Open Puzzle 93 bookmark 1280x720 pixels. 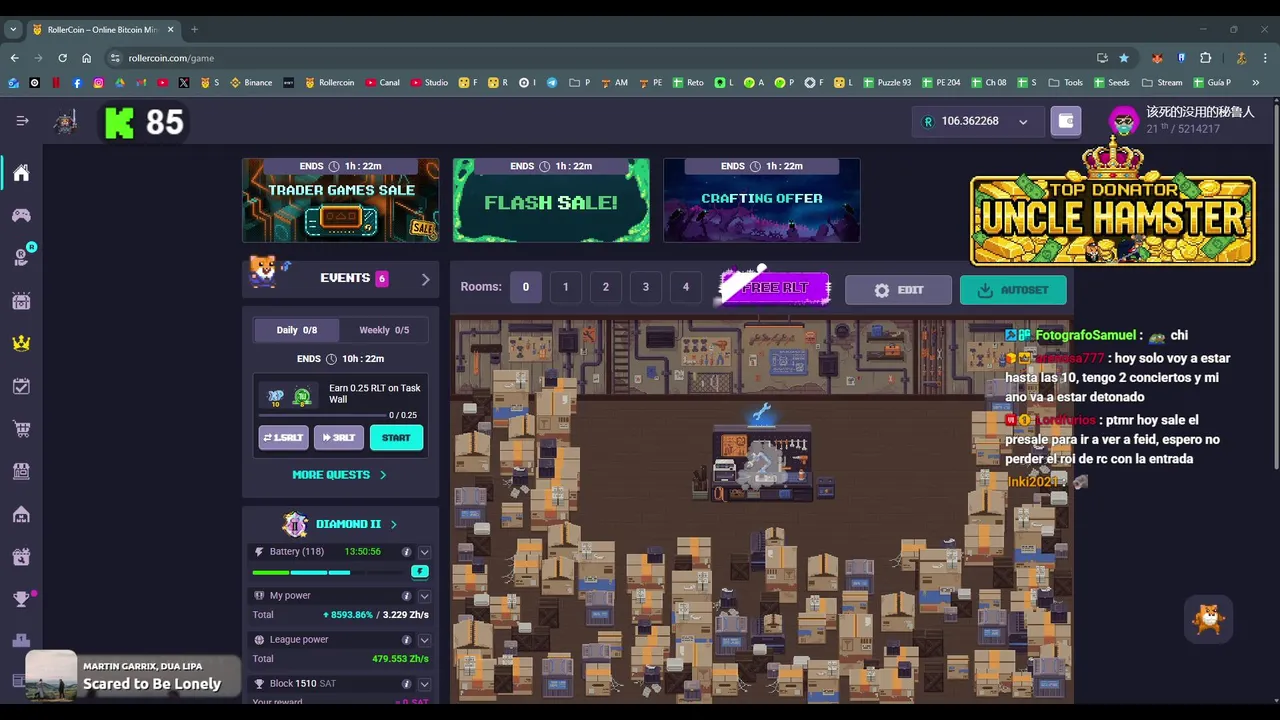click(x=887, y=83)
